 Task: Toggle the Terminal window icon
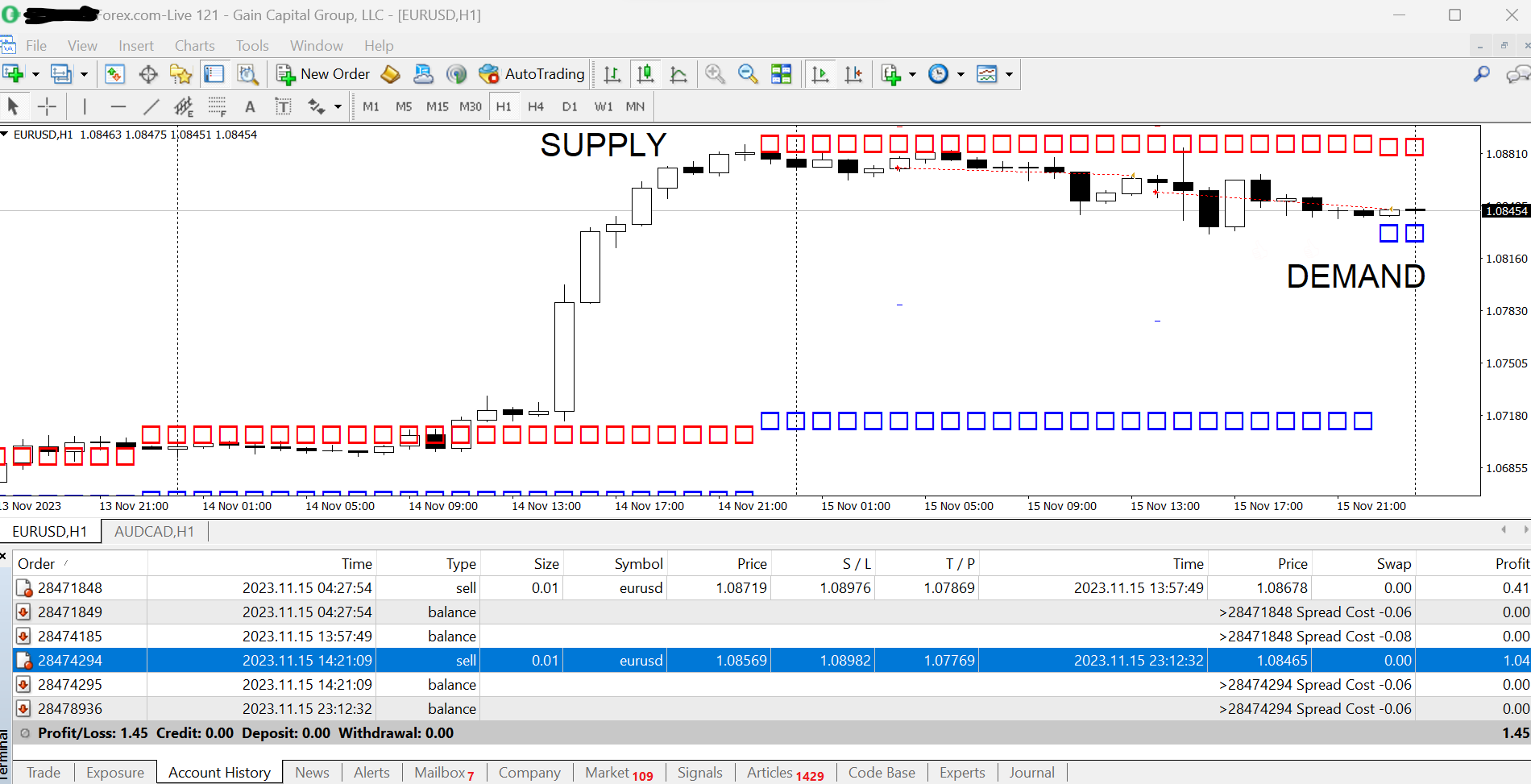coord(214,74)
